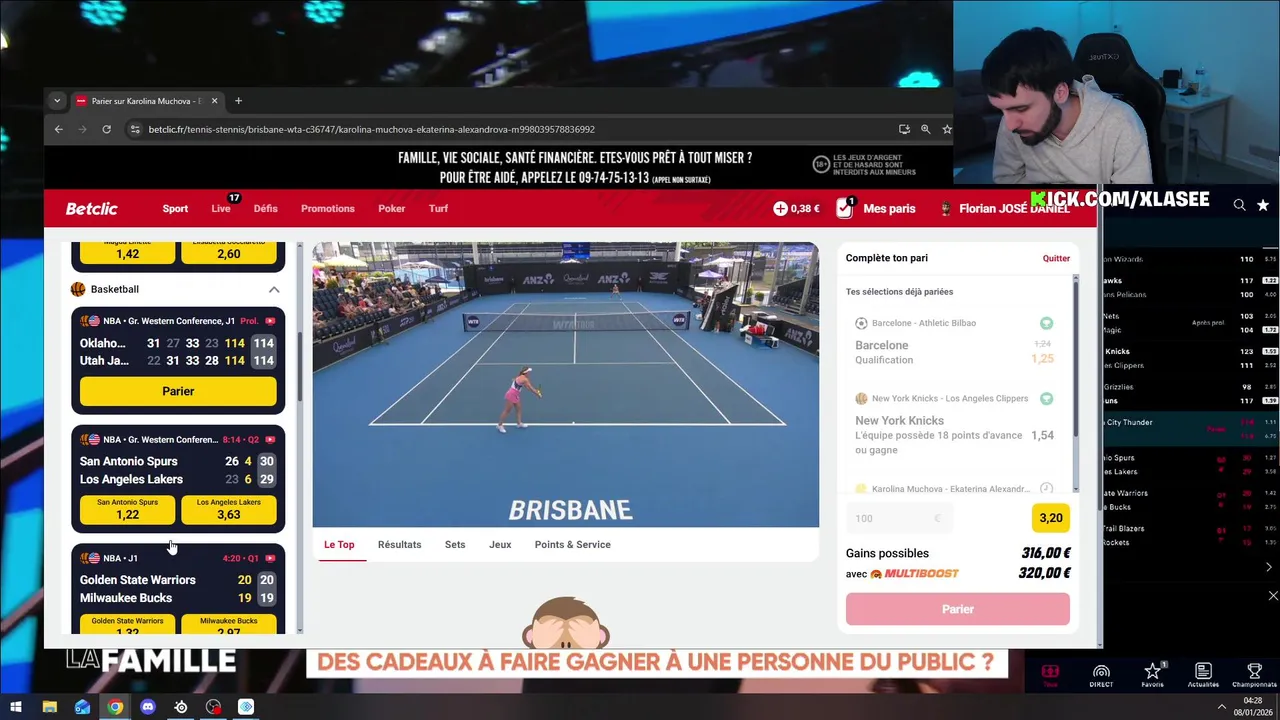Click the zoom magnifier icon in address bar
Image resolution: width=1280 pixels, height=720 pixels.
coord(925,129)
